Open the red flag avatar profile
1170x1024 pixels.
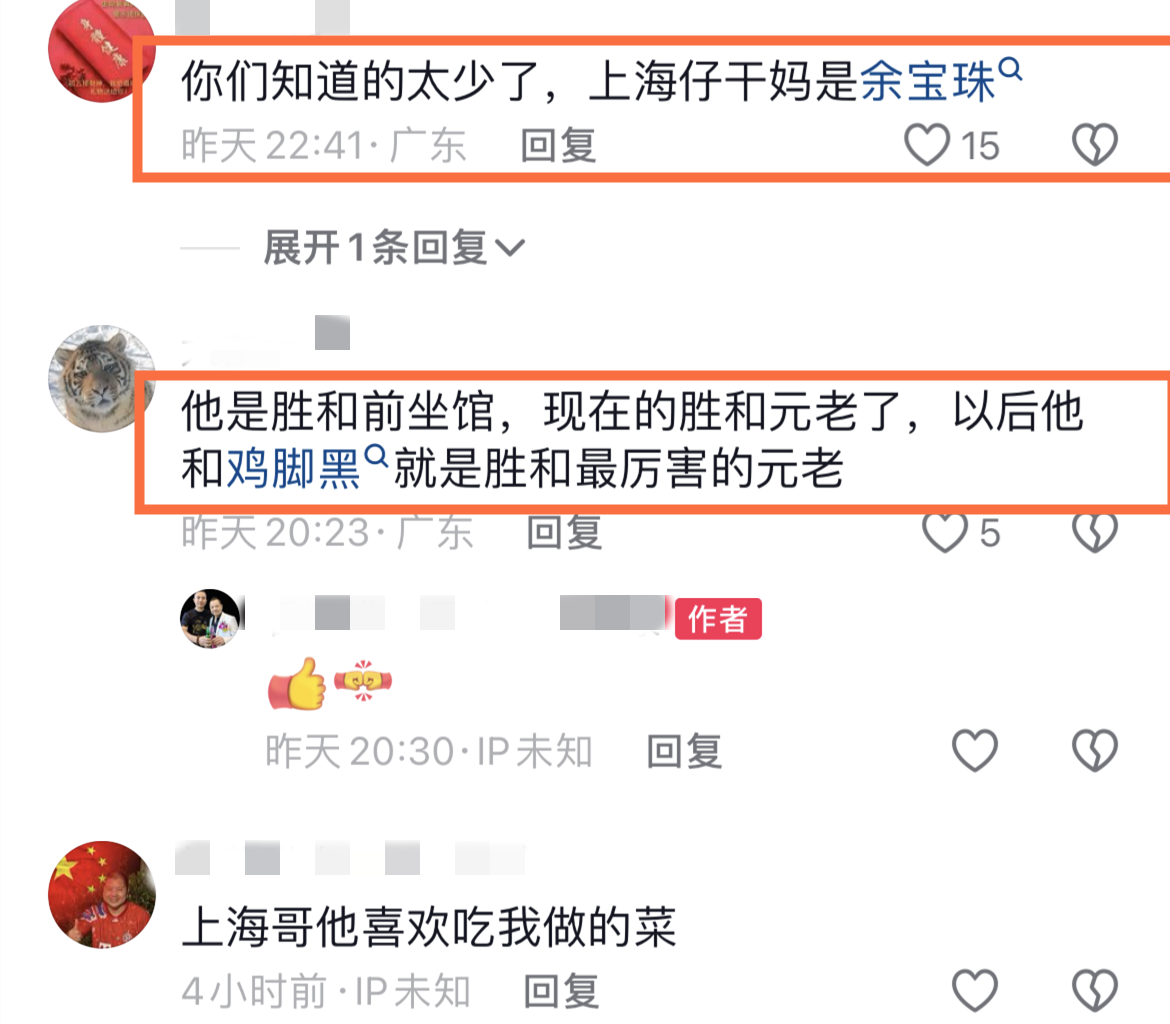tap(101, 895)
